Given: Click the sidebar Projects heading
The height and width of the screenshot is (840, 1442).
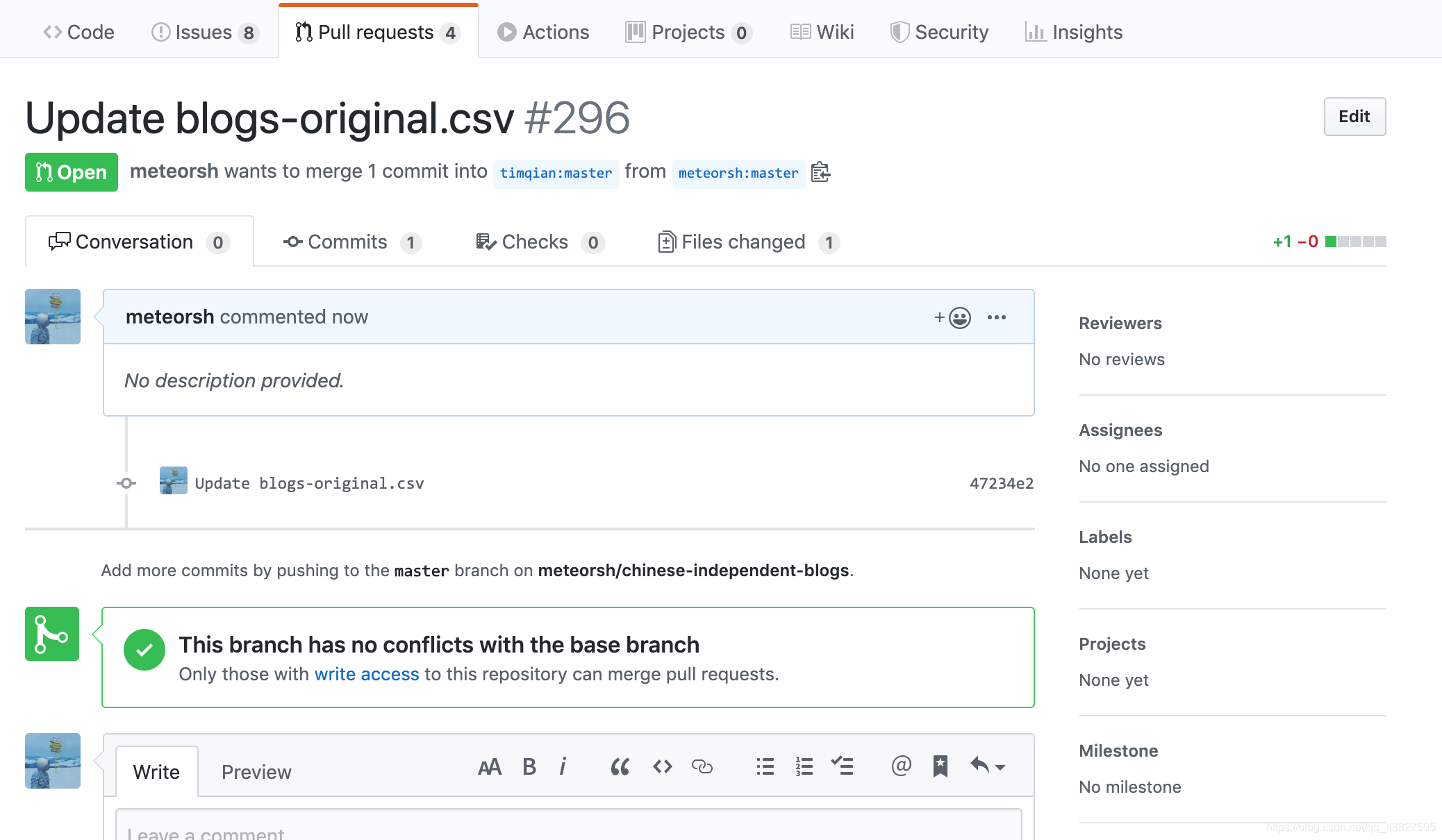Looking at the screenshot, I should click(x=1111, y=644).
